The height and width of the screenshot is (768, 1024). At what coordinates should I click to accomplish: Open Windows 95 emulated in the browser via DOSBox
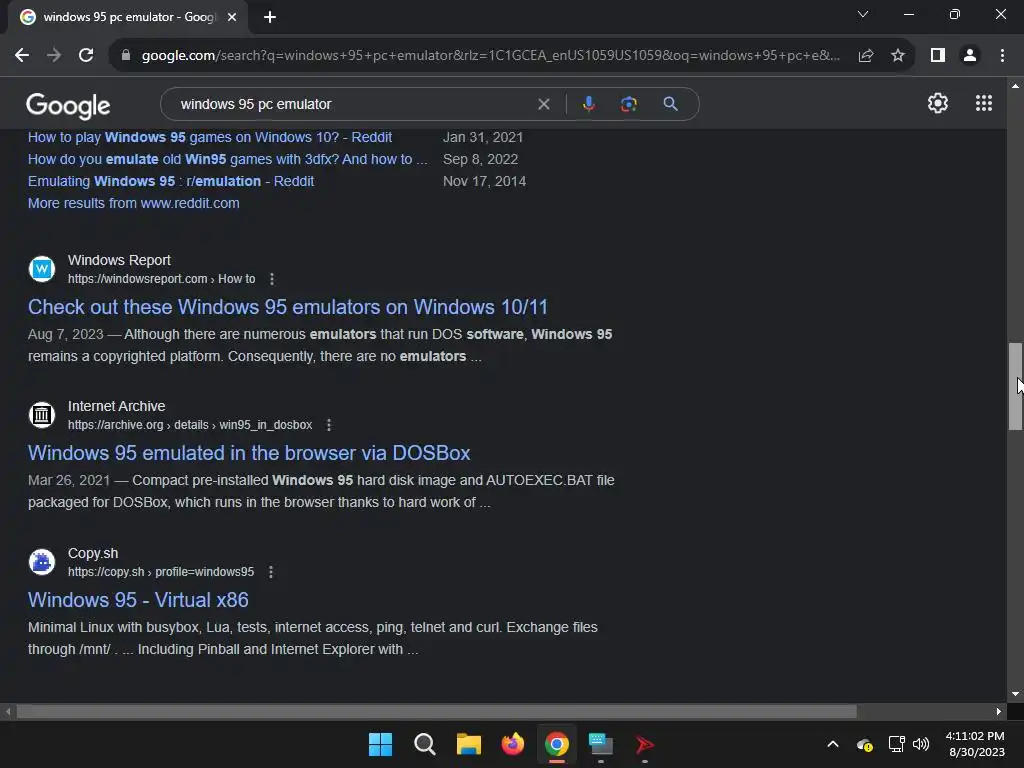click(x=249, y=453)
